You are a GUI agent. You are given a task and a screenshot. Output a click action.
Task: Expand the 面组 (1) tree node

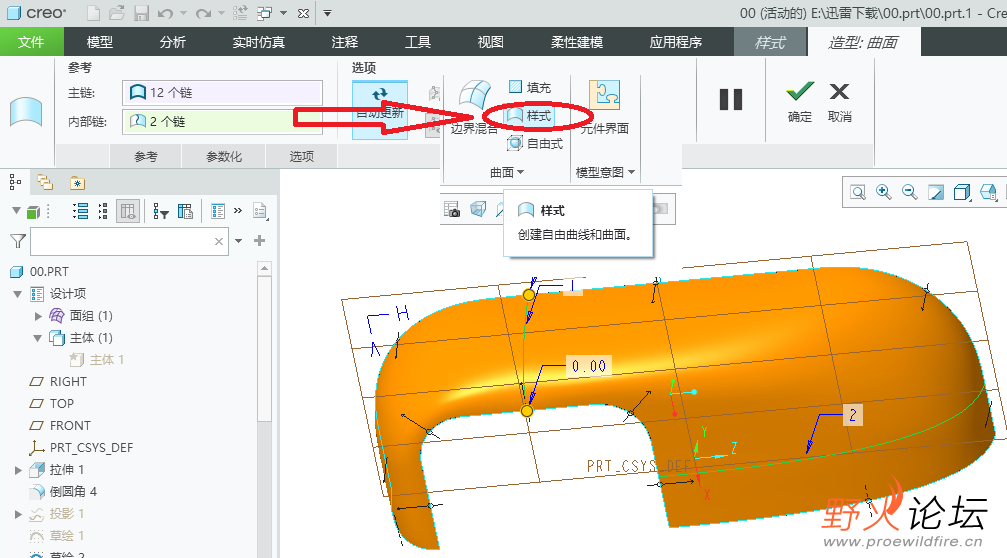[x=38, y=316]
